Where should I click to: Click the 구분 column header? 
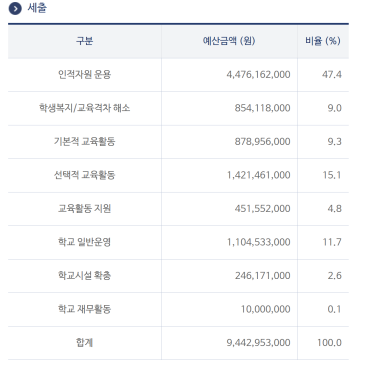[84, 41]
